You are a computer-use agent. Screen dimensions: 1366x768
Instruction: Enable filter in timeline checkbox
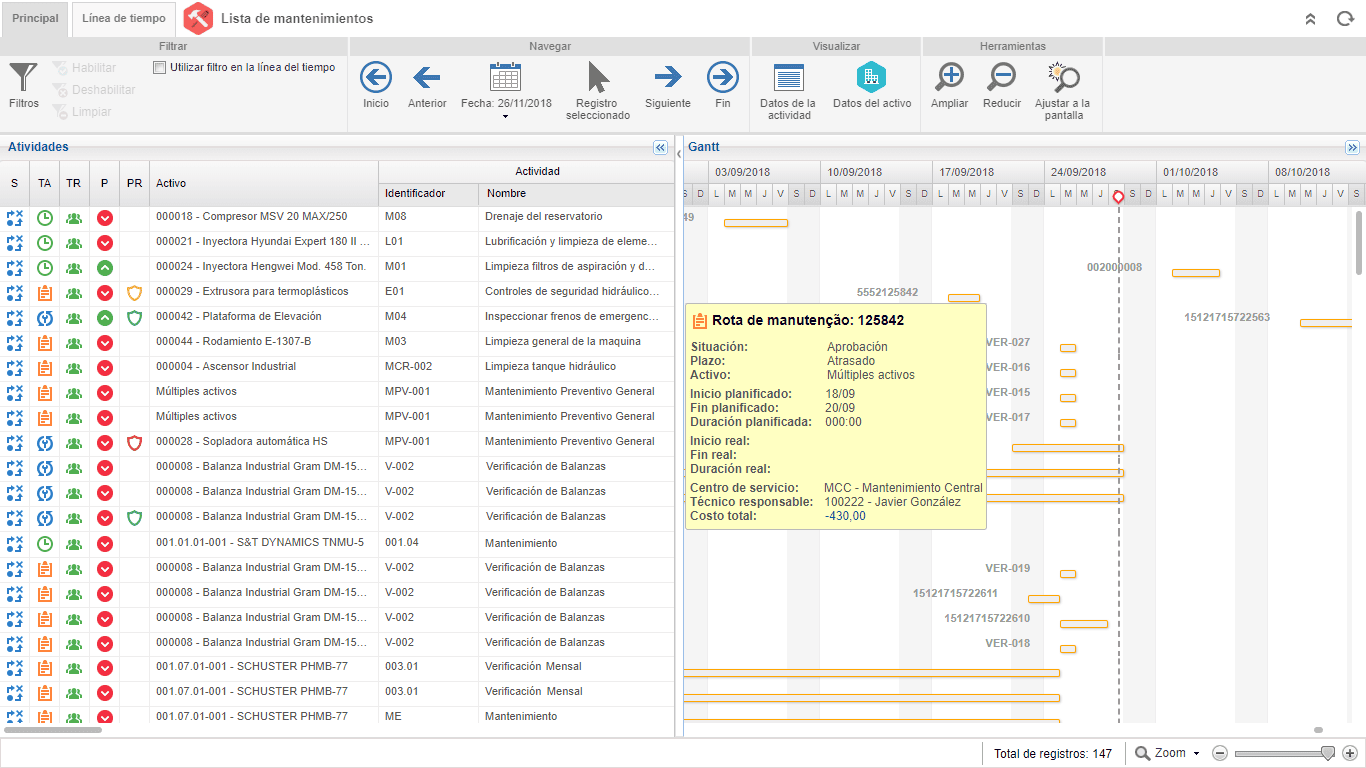click(x=160, y=67)
